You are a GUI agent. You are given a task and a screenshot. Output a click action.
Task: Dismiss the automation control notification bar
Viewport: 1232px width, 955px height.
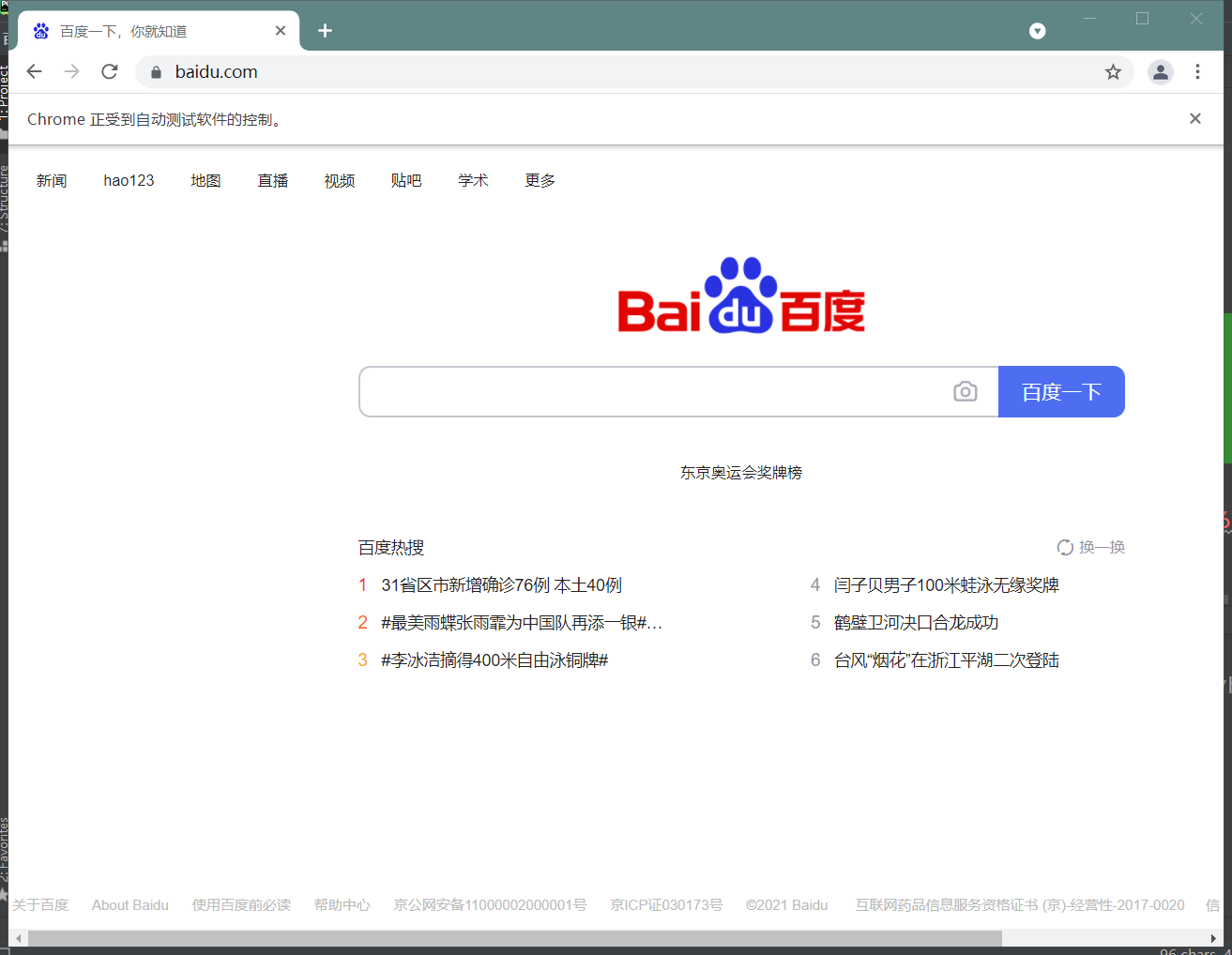coord(1194,118)
